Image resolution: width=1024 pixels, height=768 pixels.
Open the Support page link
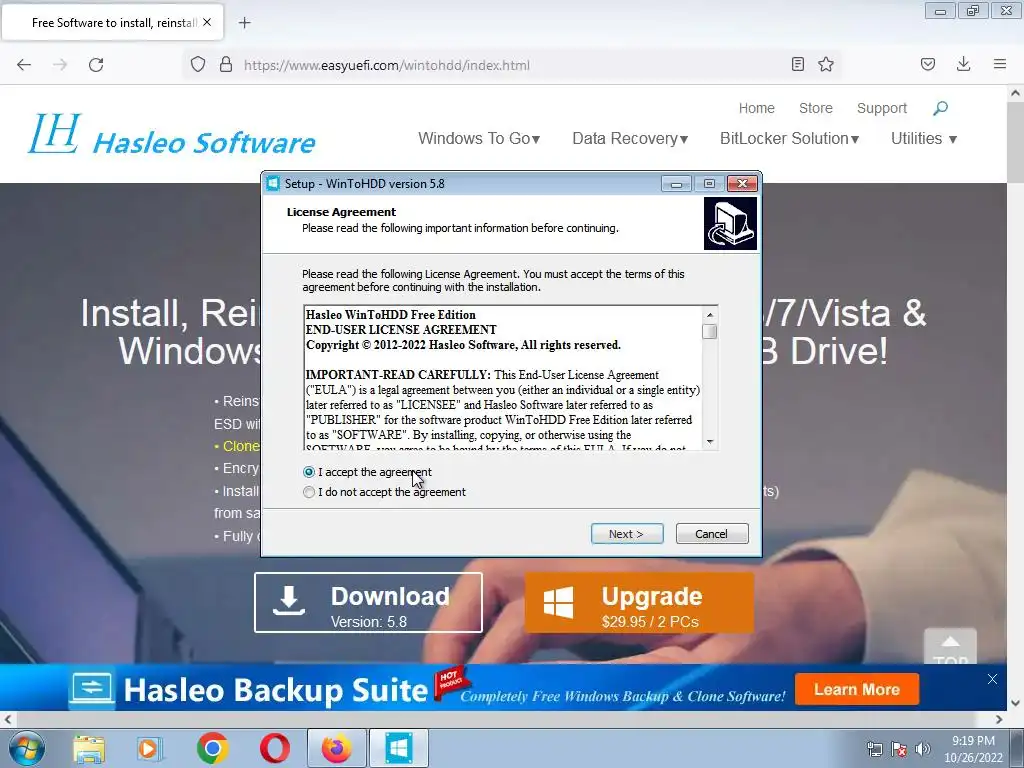point(882,108)
